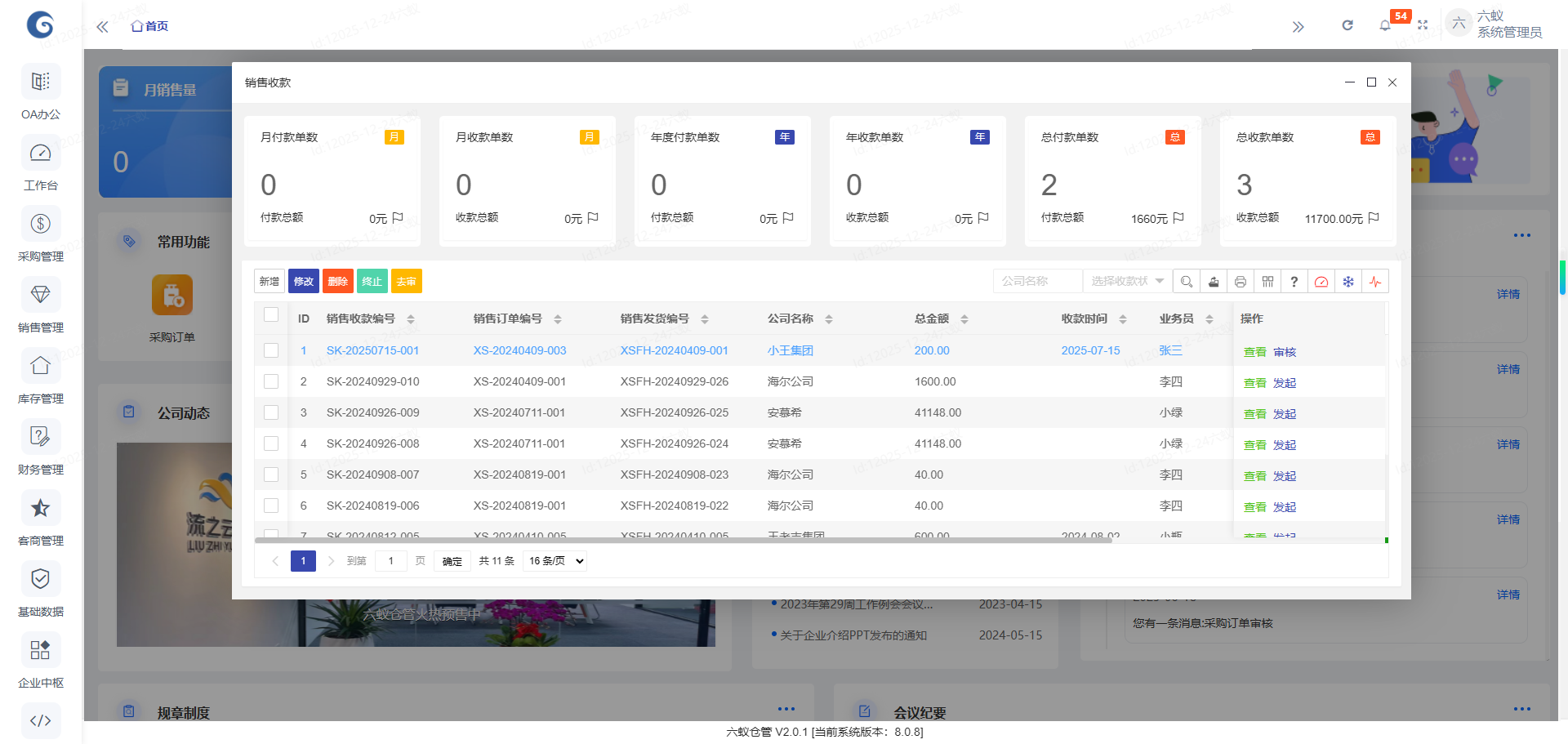The height and width of the screenshot is (744, 1568).
Task: Sort the 总金额 column
Action: pyautogui.click(x=965, y=319)
